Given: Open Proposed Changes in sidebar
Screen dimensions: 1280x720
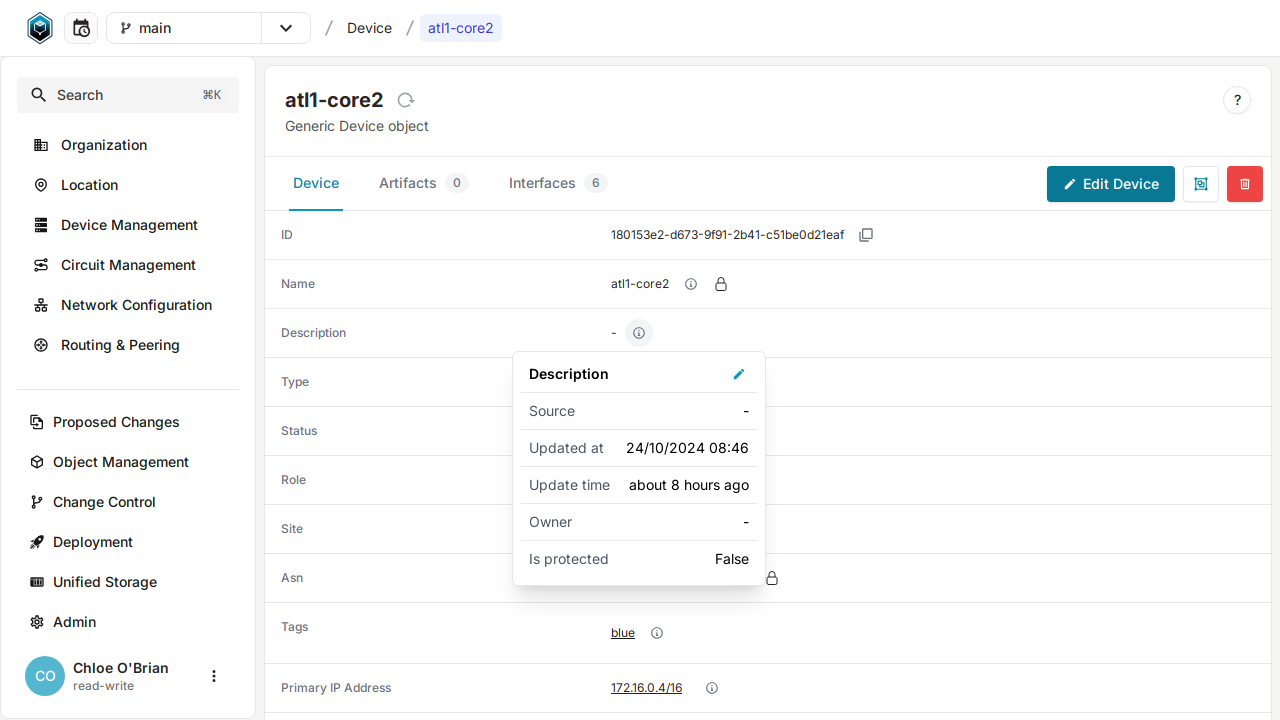Looking at the screenshot, I should (x=116, y=422).
